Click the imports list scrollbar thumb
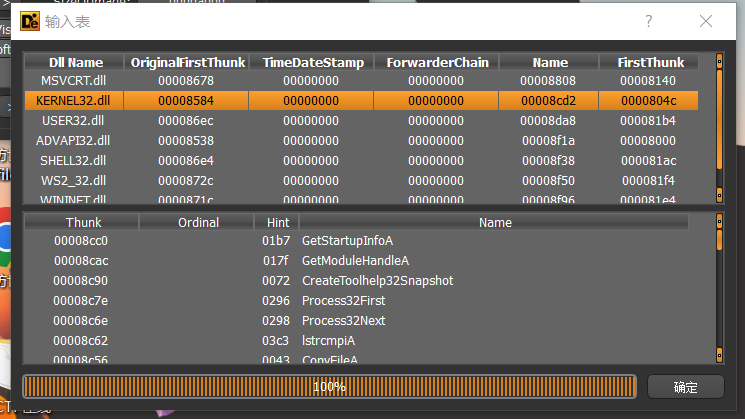 (719, 240)
